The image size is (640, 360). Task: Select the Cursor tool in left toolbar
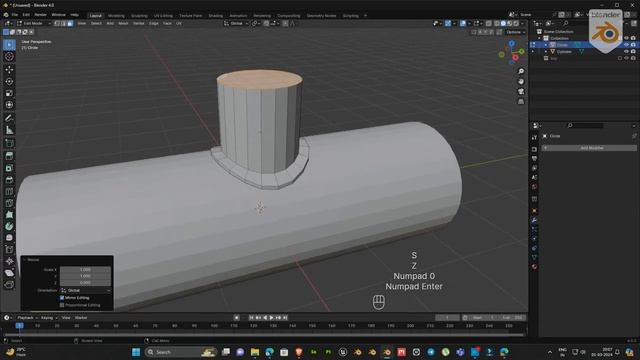coord(9,57)
